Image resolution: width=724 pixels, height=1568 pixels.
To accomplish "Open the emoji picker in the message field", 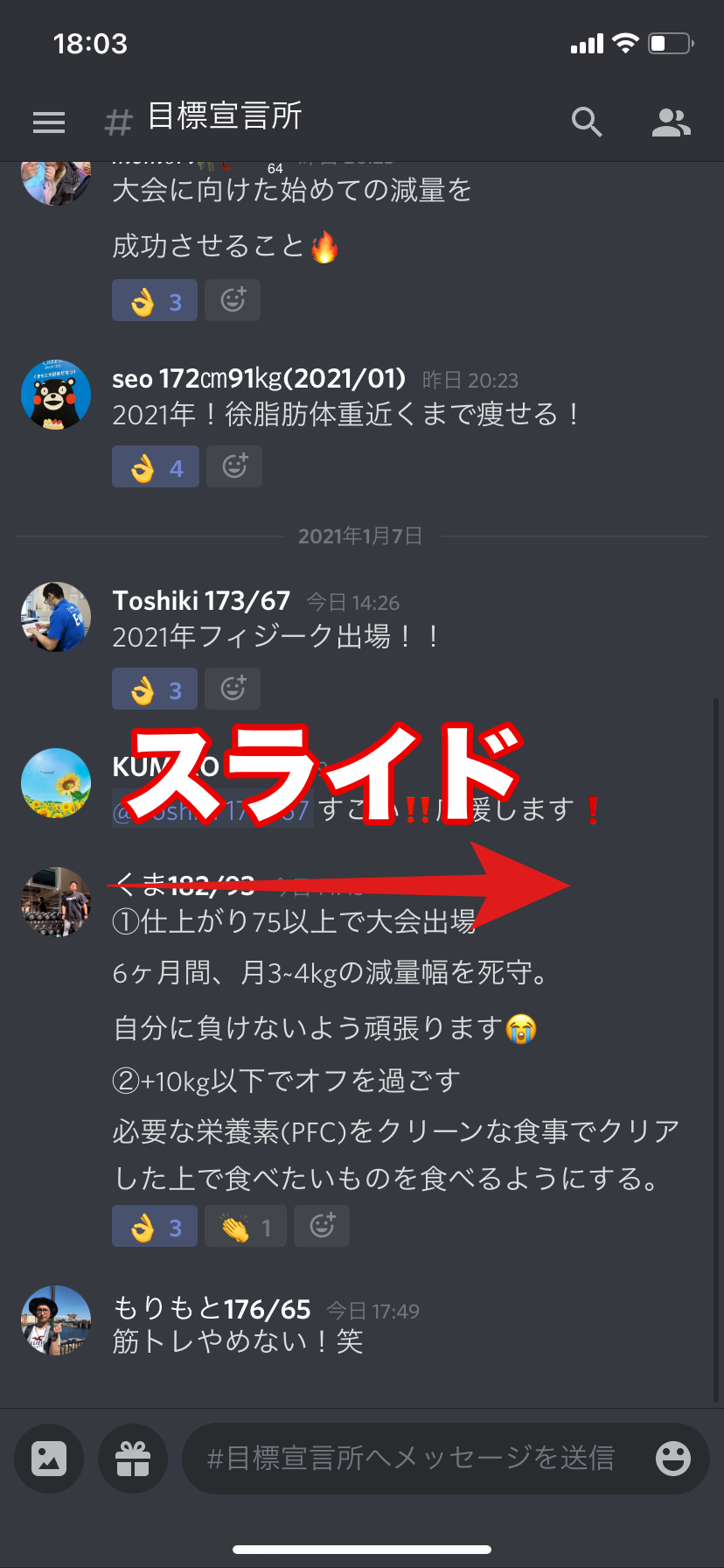I will (x=673, y=1458).
